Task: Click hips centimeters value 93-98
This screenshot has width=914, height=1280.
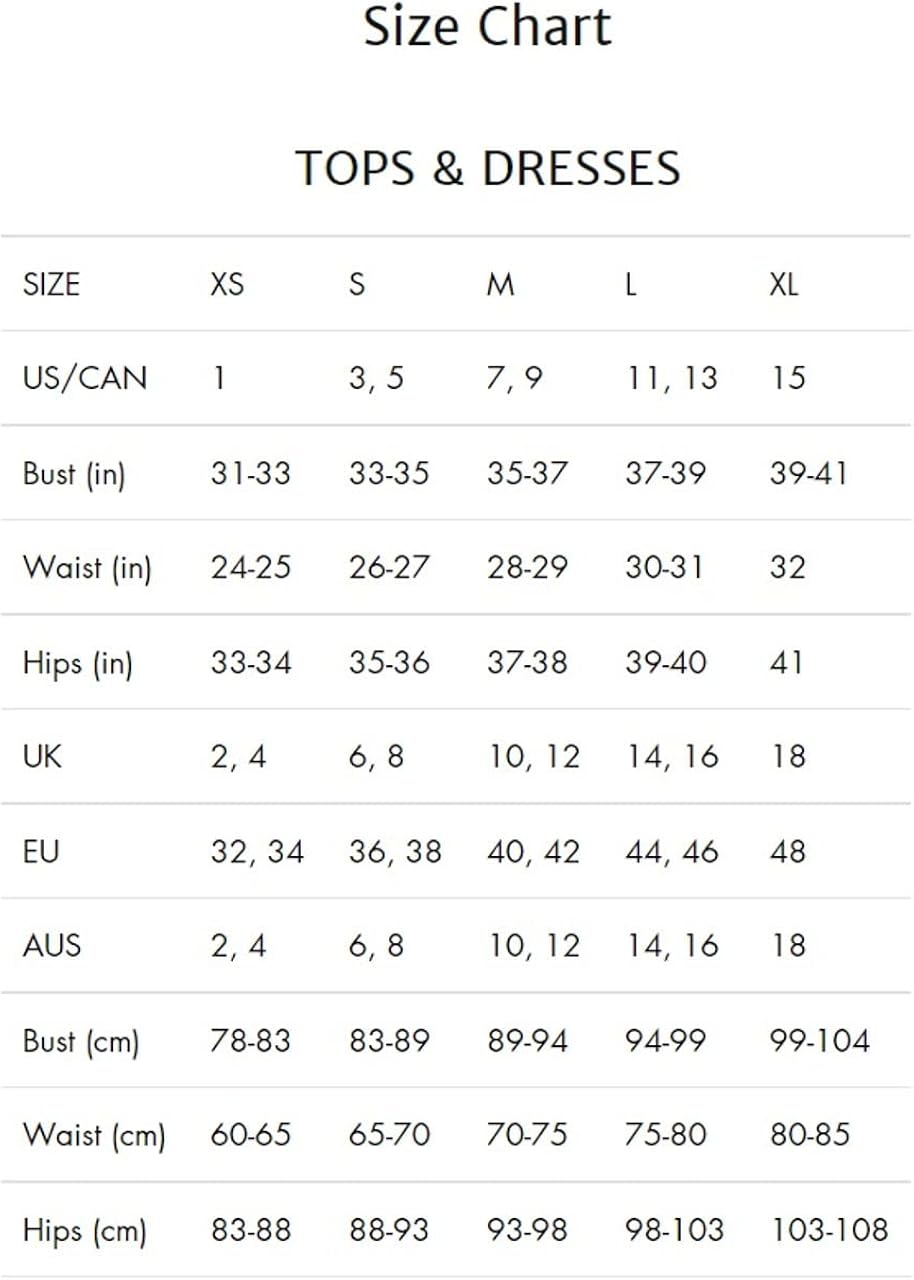Action: coord(527,1230)
